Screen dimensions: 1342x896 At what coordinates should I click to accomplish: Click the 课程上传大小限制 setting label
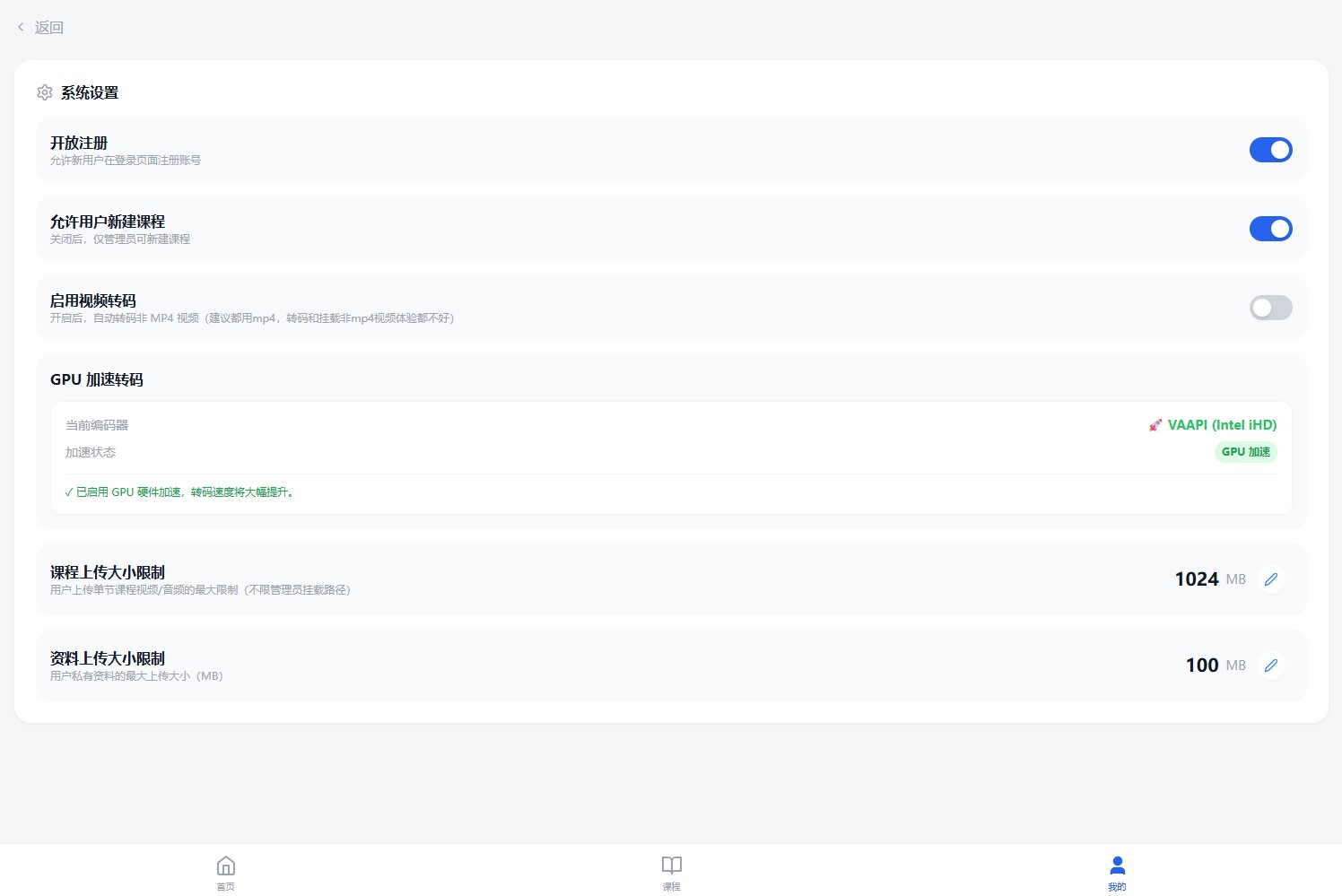pyautogui.click(x=108, y=572)
